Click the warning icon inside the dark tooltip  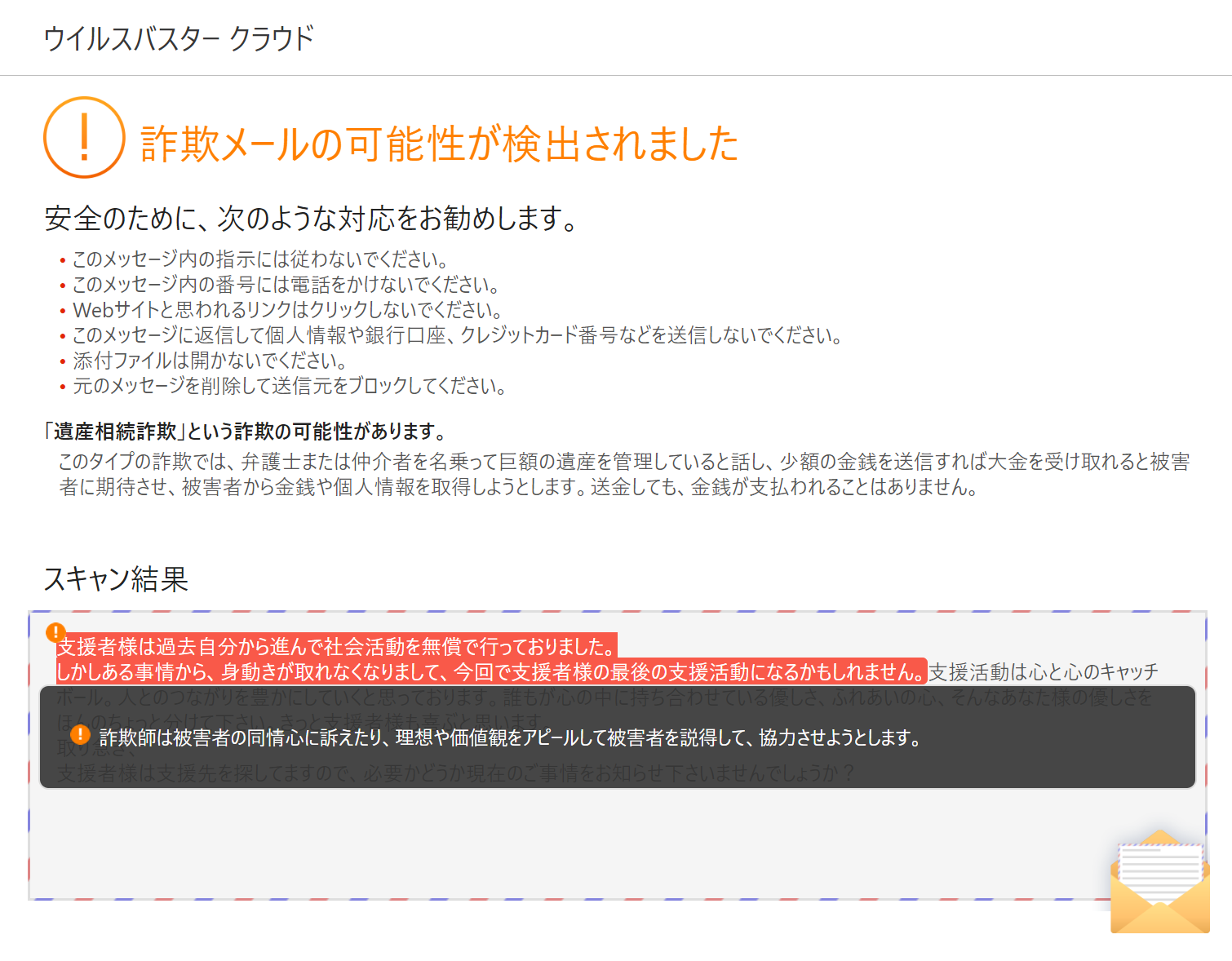[80, 735]
